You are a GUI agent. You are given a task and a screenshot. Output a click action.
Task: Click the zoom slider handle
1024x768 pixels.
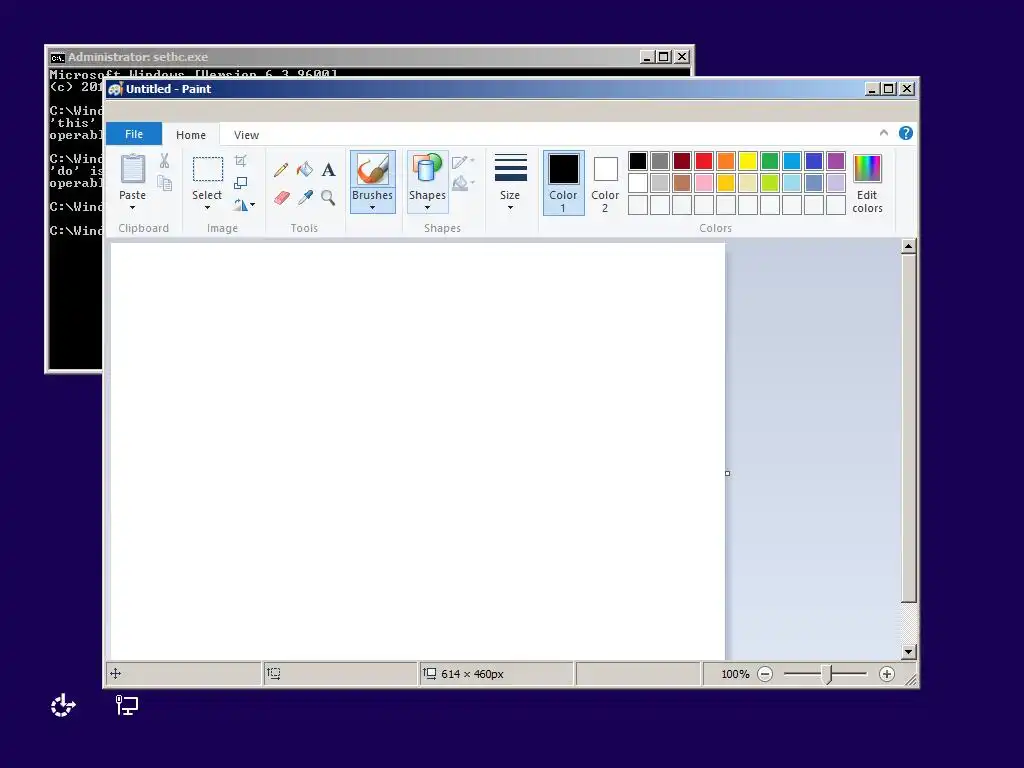(827, 674)
